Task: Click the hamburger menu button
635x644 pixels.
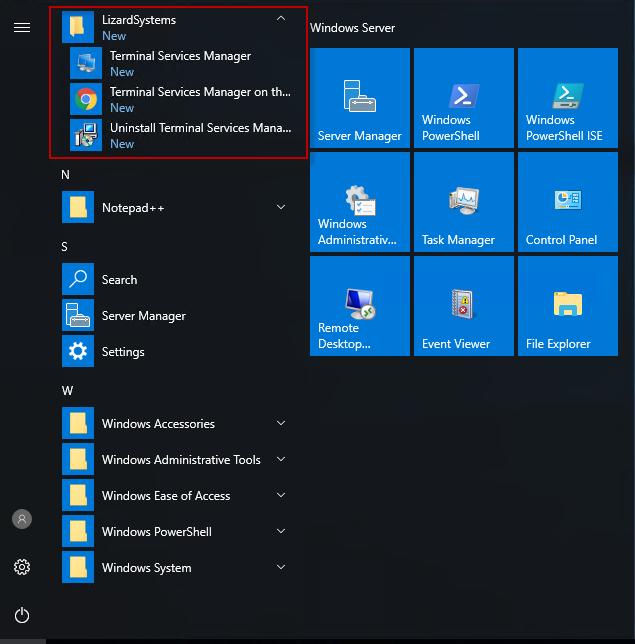Action: (22, 27)
